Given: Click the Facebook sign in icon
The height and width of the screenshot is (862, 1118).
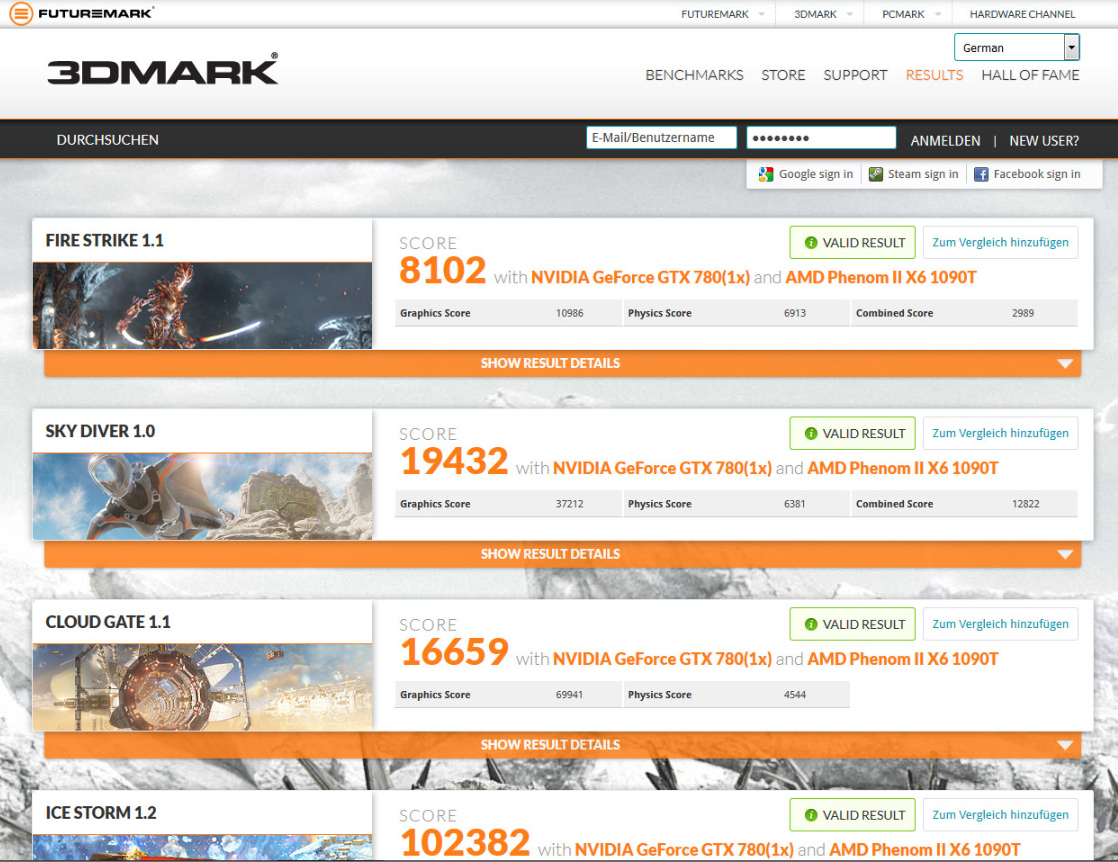Looking at the screenshot, I should coord(981,174).
